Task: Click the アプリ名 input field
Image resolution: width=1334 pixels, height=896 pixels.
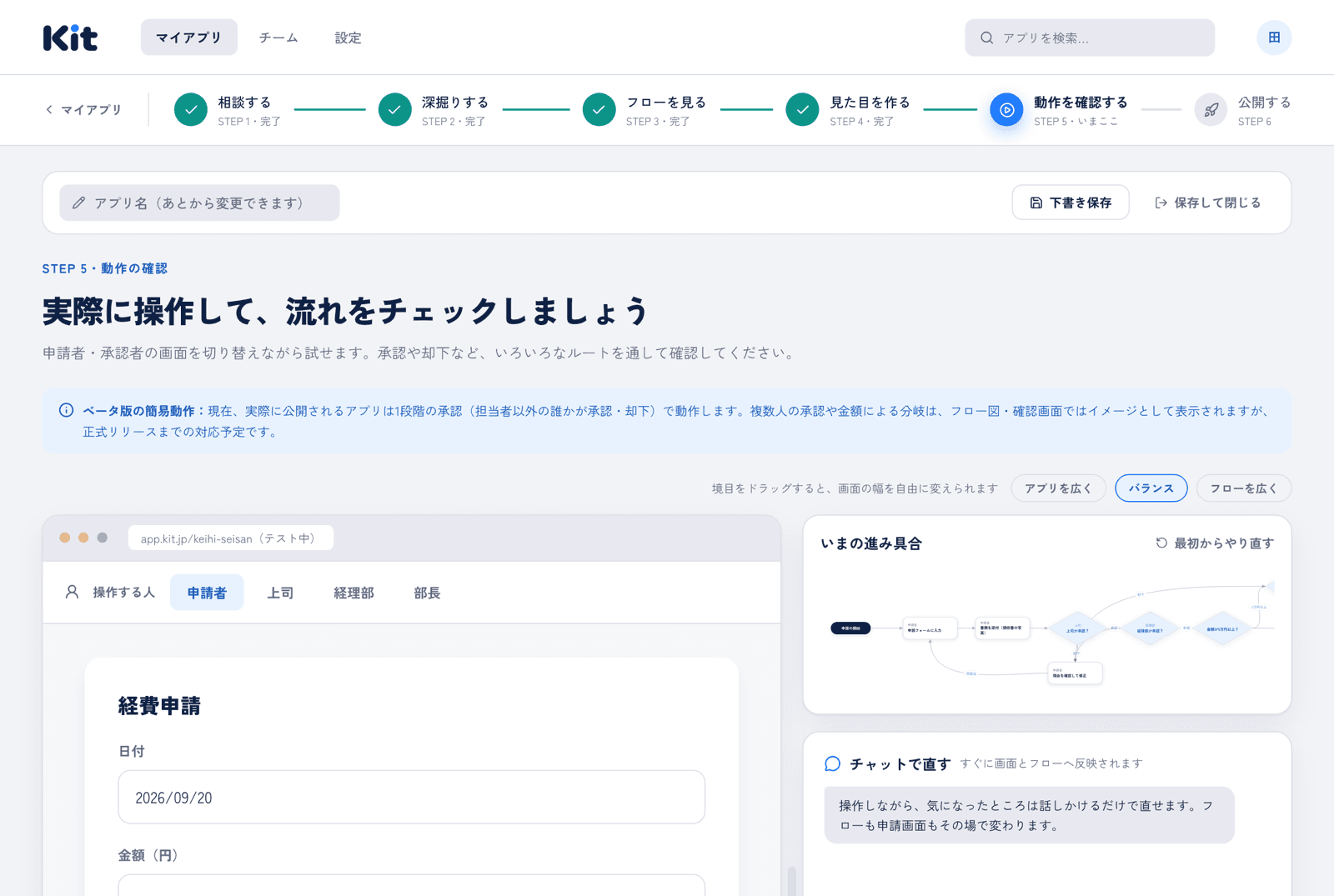Action: coord(199,203)
